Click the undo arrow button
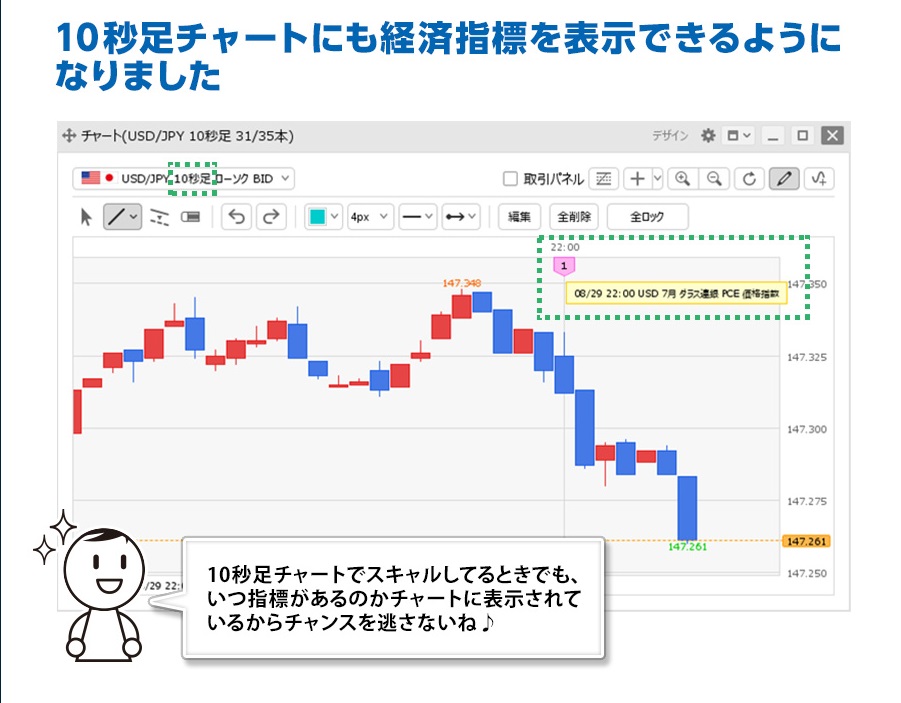Image resolution: width=901 pixels, height=703 pixels. tap(236, 217)
